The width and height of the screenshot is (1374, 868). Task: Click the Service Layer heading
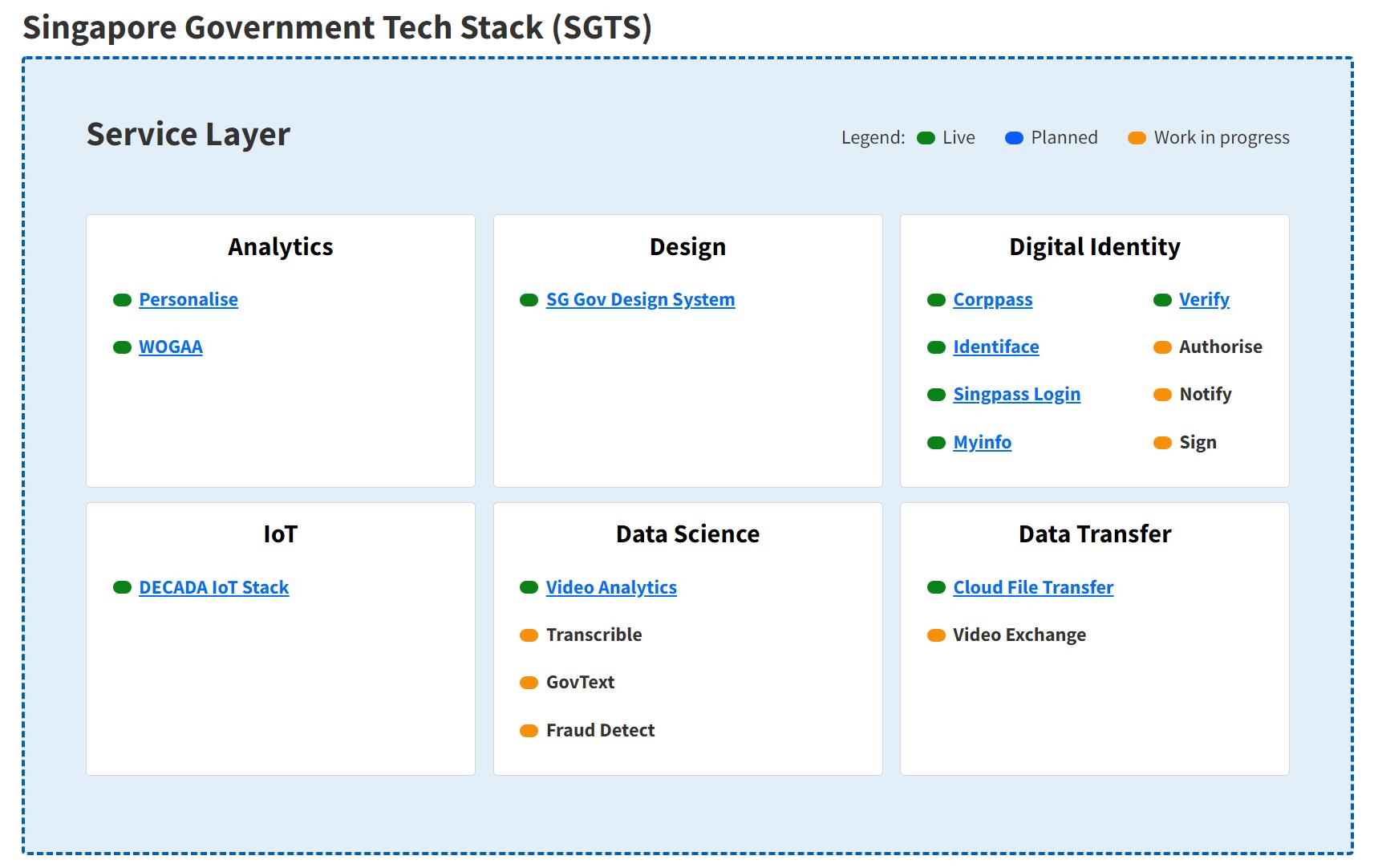[188, 135]
